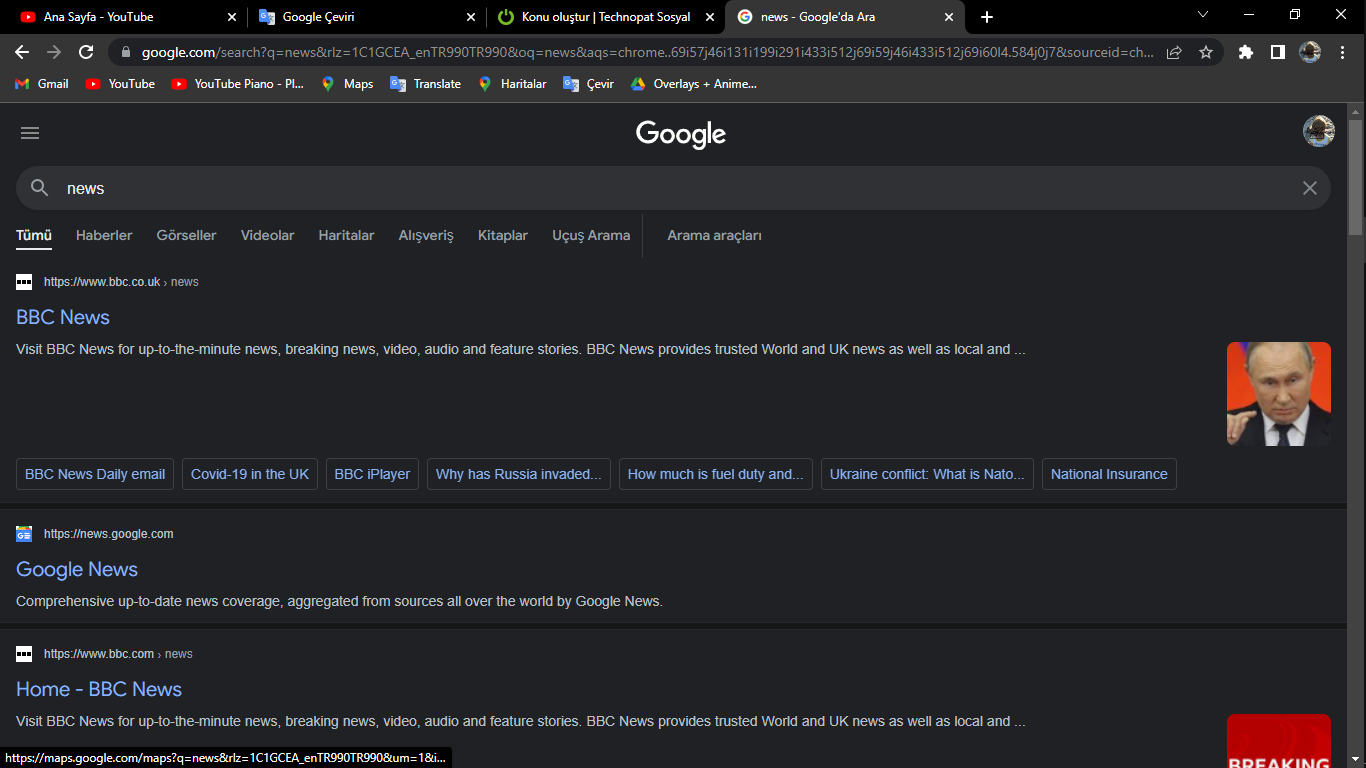Click the browser forward arrow

tap(54, 52)
